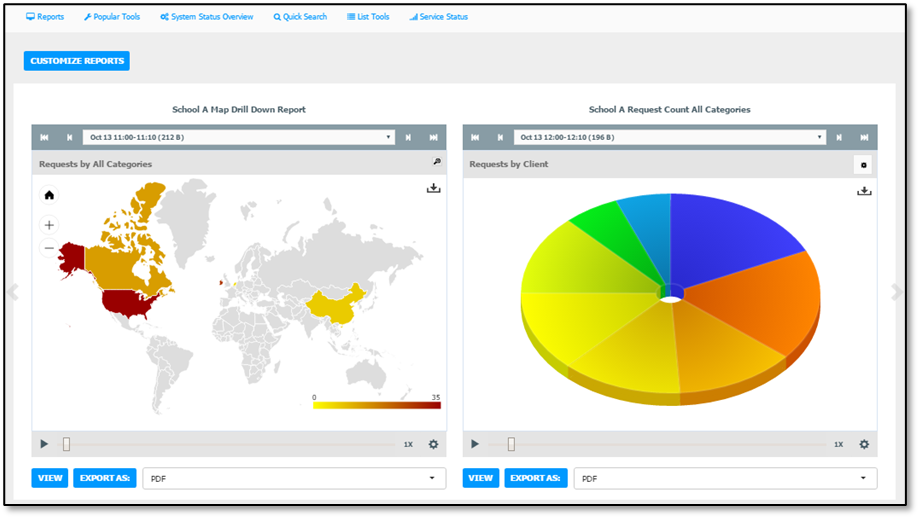Skip to last time interval in pie report
920x518 pixels.
click(864, 137)
